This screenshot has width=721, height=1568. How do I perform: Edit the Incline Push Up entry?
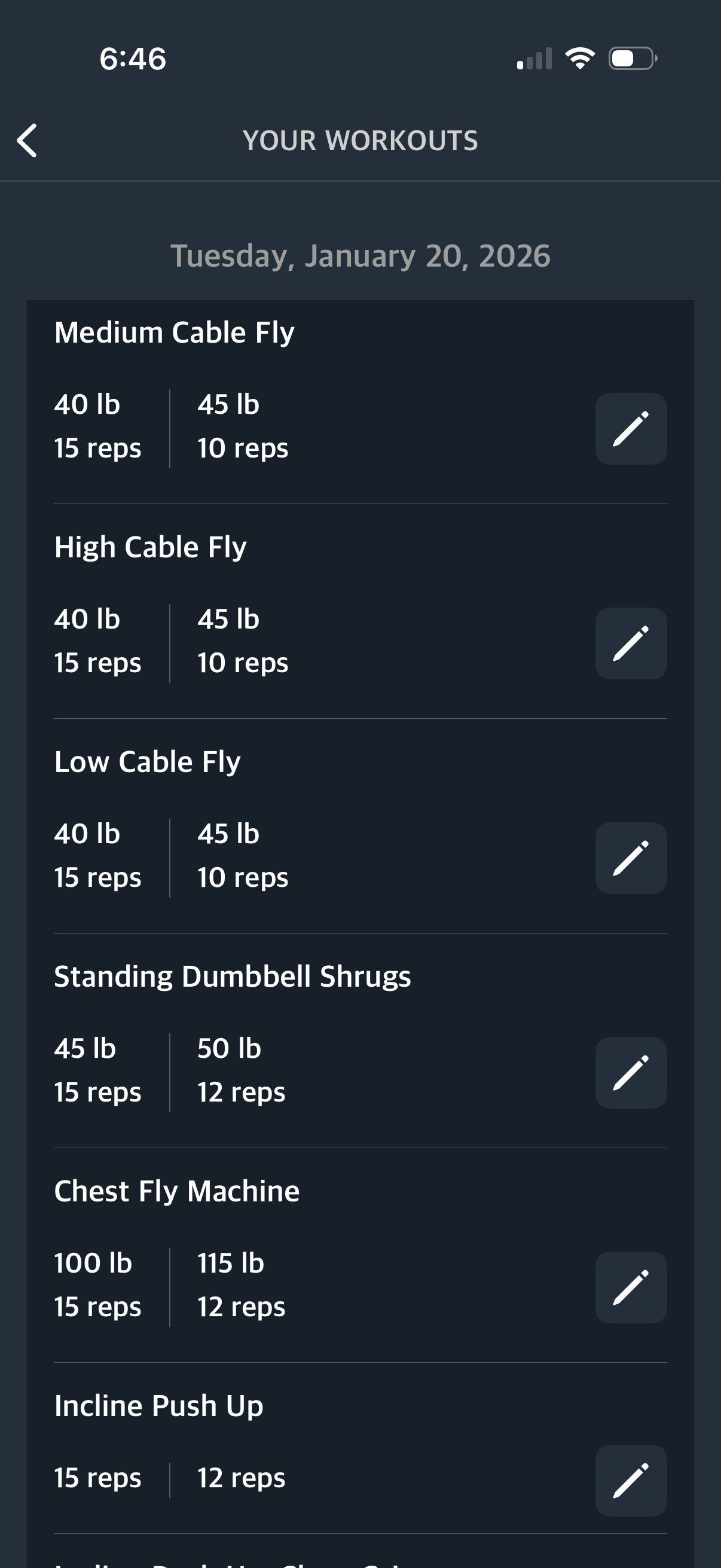[630, 1480]
